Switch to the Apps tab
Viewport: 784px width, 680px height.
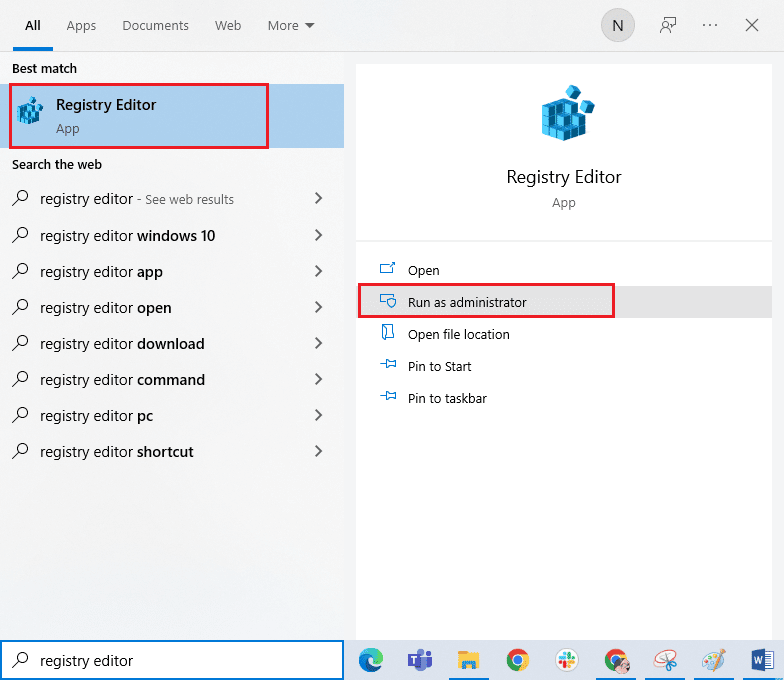pos(81,26)
